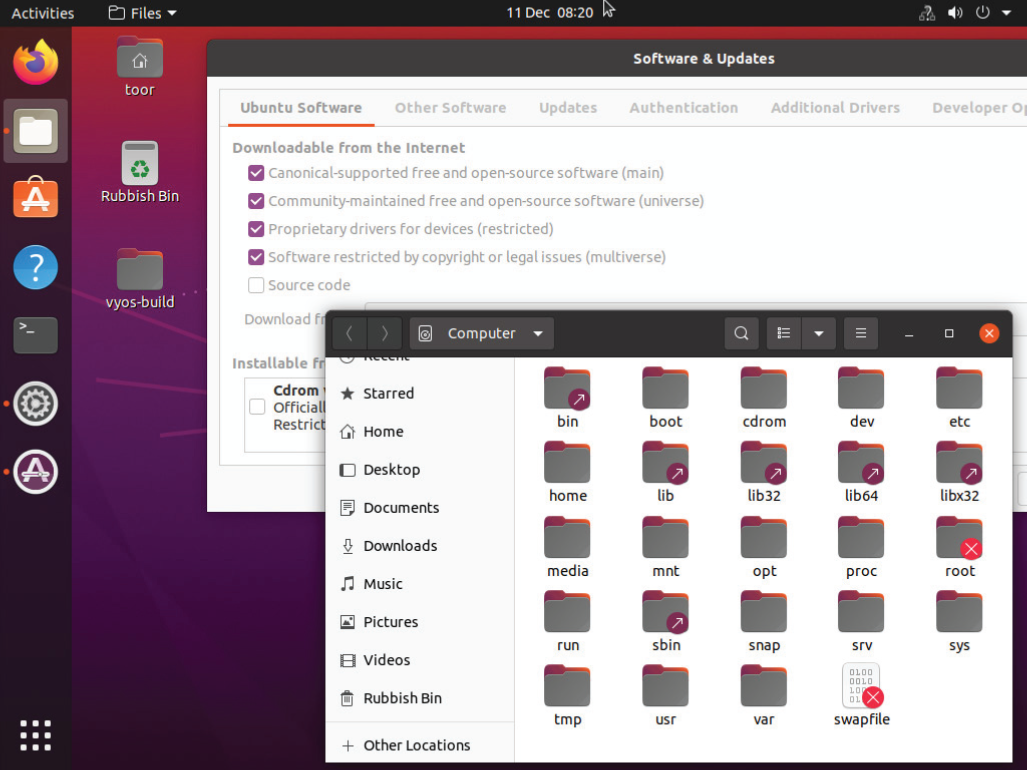Click Activities in the top bar
This screenshot has width=1027, height=770.
tap(43, 13)
